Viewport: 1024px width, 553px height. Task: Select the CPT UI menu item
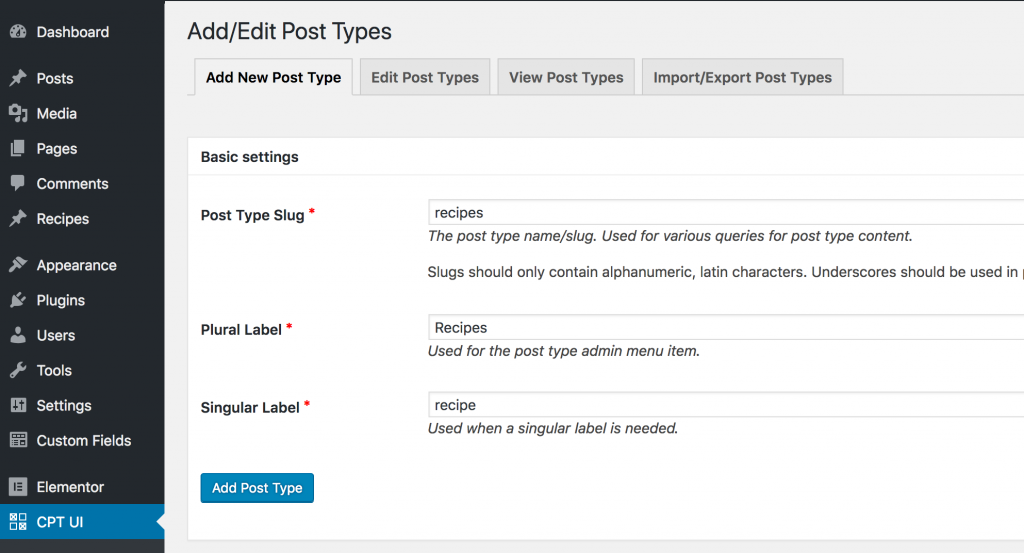click(60, 521)
